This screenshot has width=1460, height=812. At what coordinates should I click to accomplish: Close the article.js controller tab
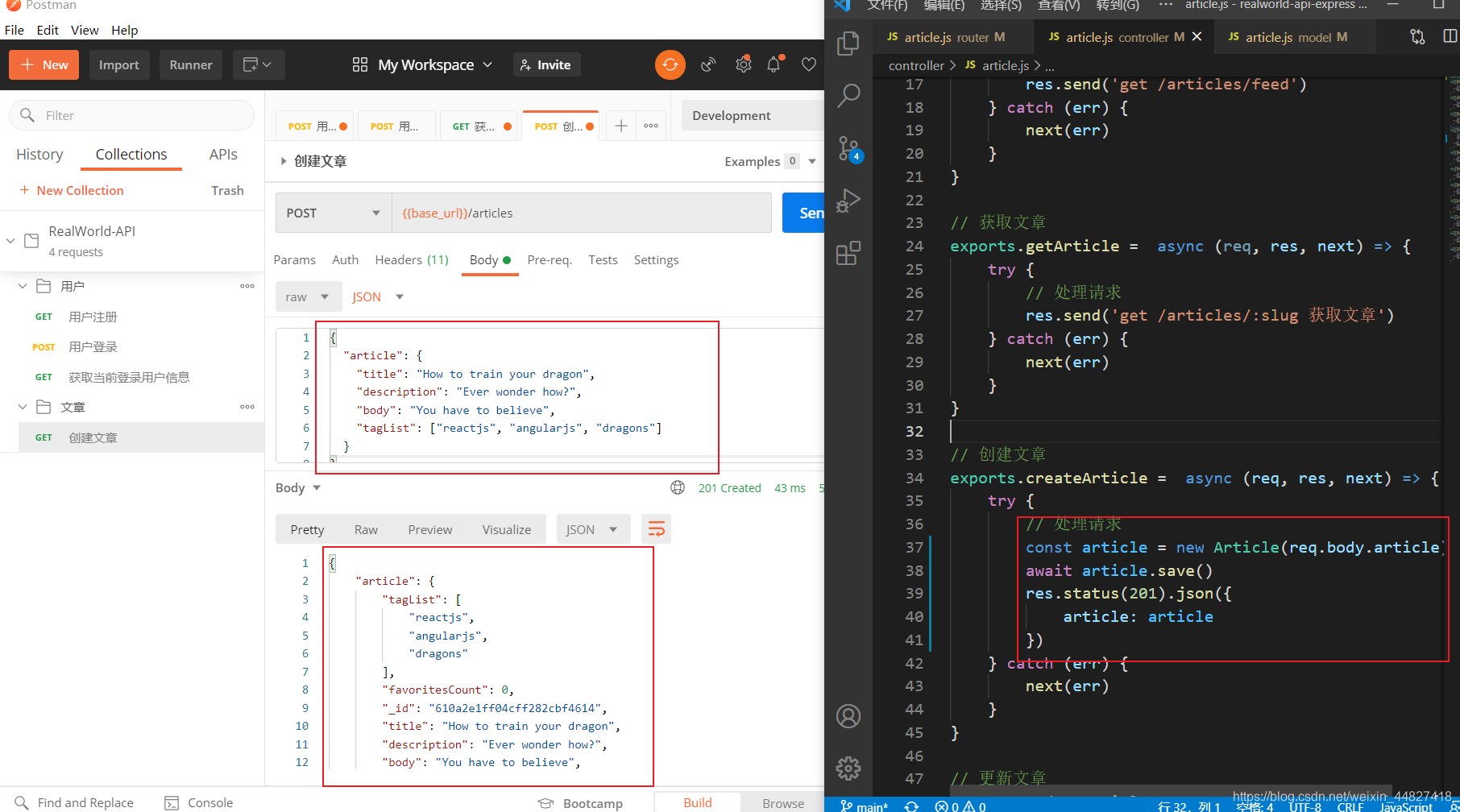coord(1197,37)
